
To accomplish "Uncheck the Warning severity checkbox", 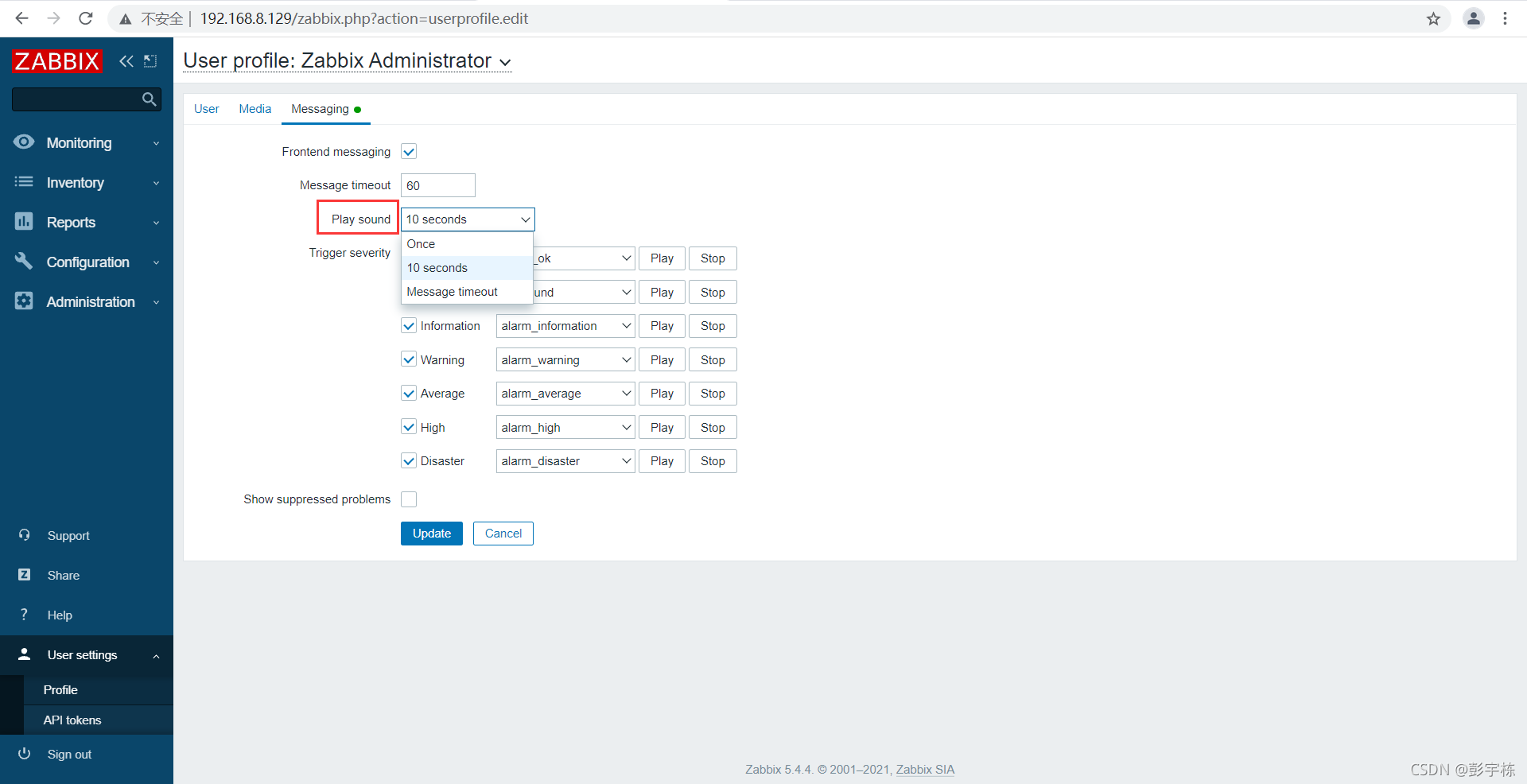I will [x=409, y=359].
